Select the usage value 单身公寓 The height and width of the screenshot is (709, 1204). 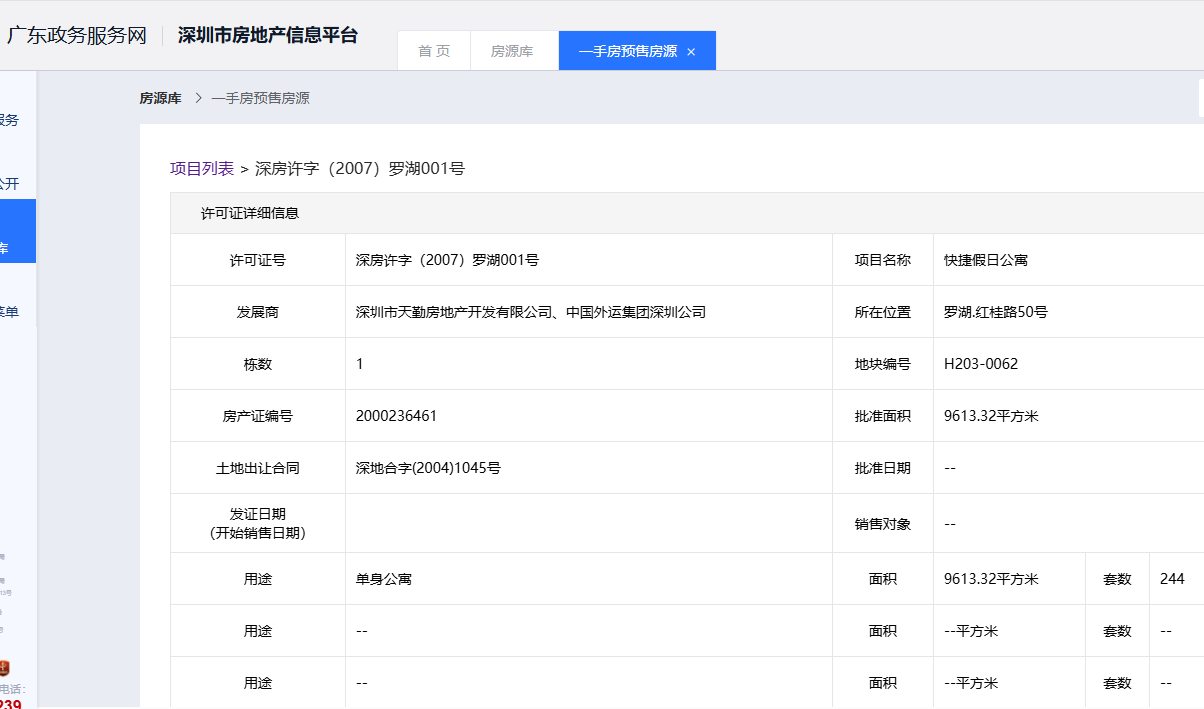pos(384,579)
